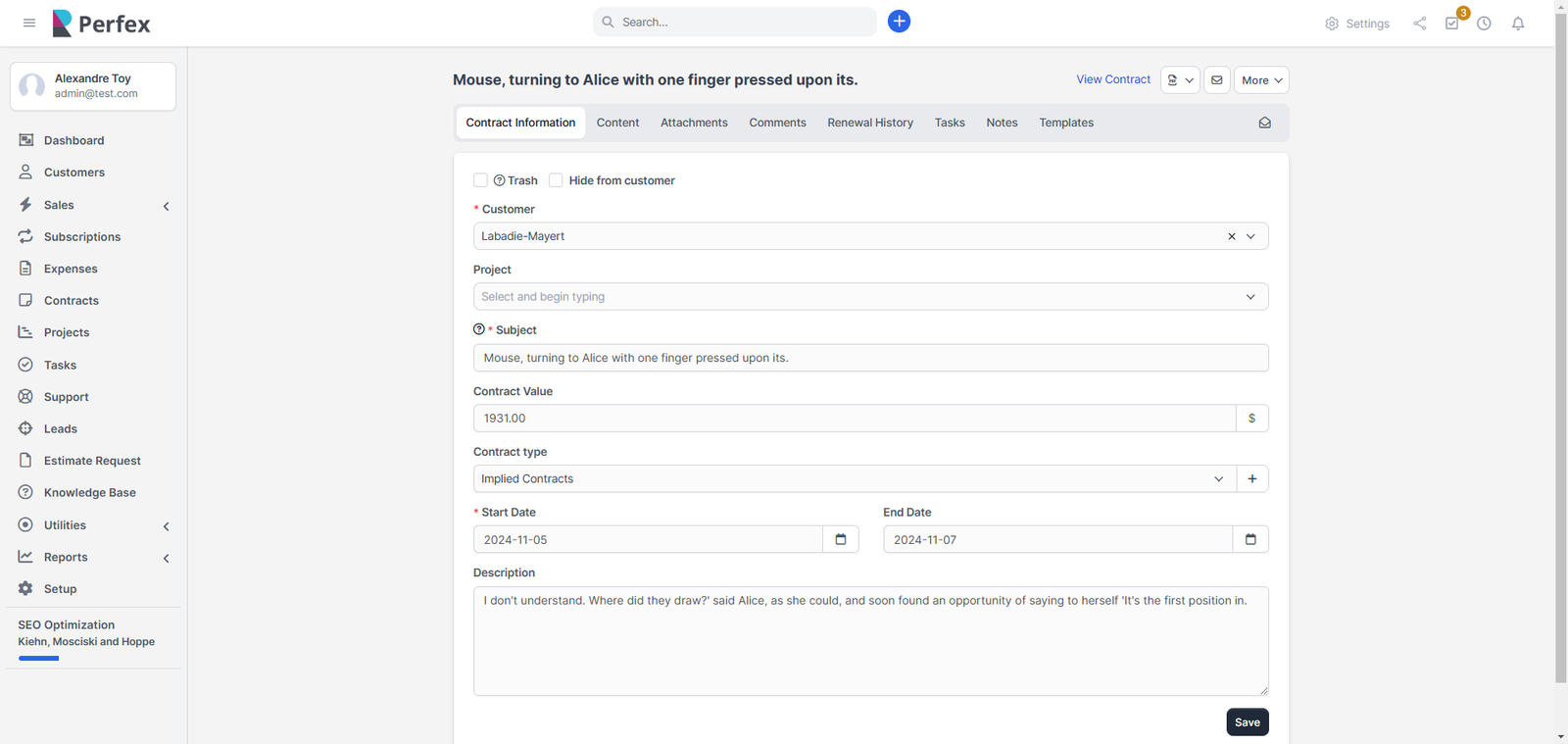Open the End Date calendar picker icon
The width and height of the screenshot is (1568, 744).
[x=1249, y=539]
